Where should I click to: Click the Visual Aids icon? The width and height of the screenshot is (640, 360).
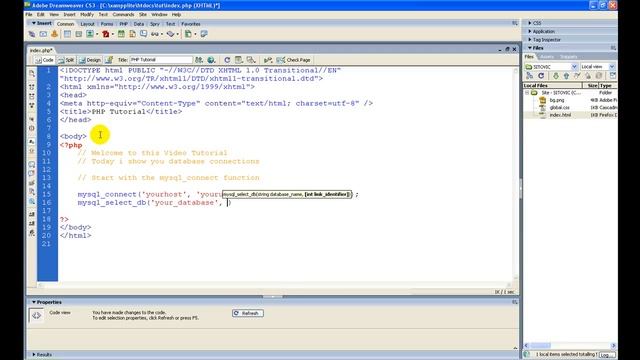251,60
